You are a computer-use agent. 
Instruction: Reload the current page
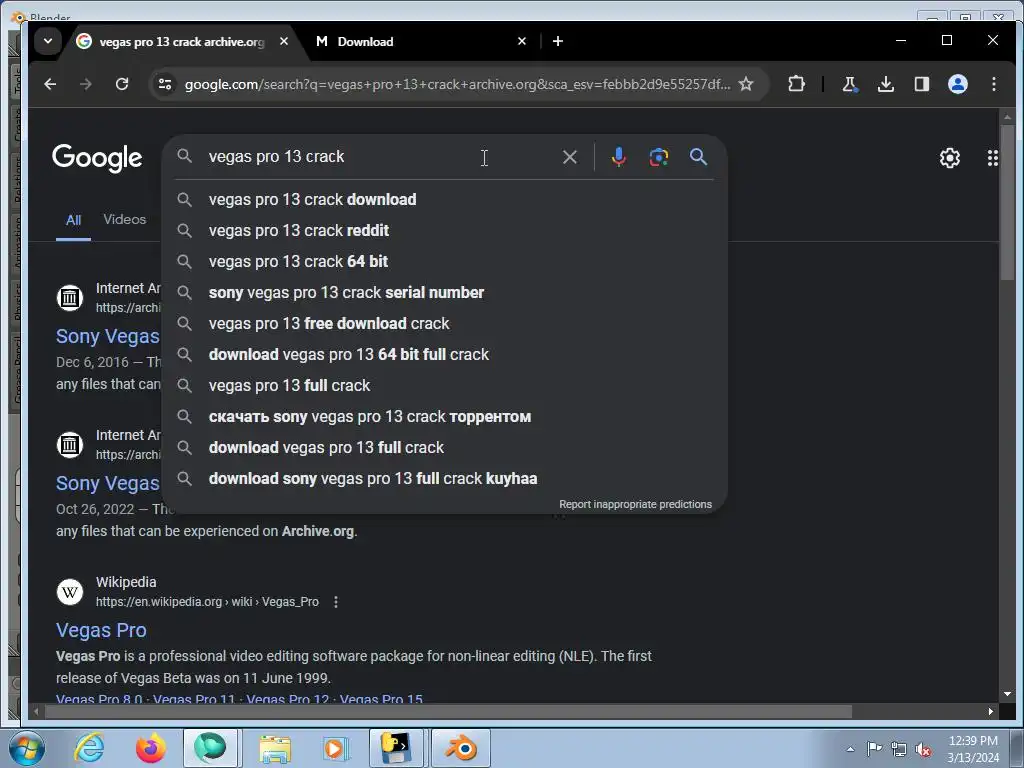[121, 84]
